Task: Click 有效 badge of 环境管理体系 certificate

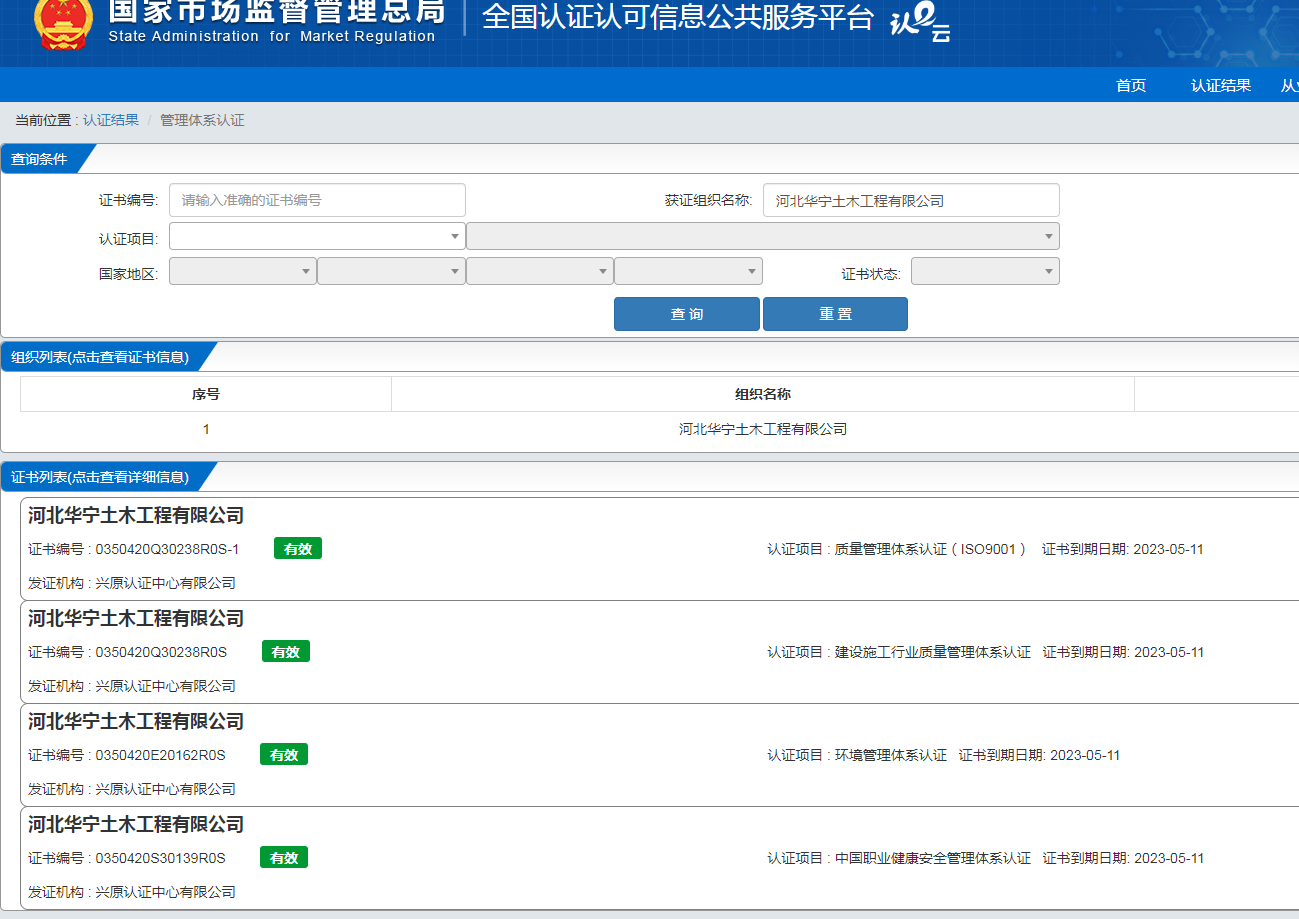Action: click(x=284, y=755)
